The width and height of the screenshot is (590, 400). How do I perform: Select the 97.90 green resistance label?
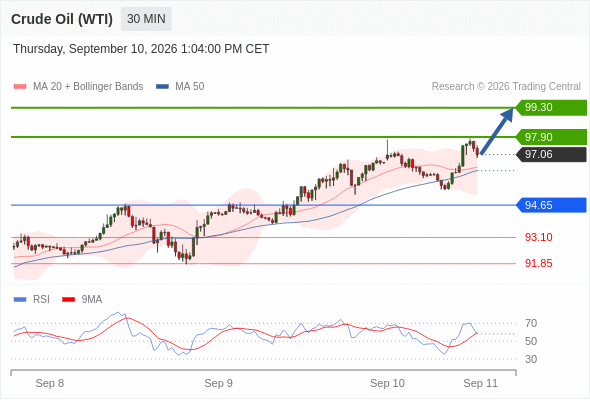[551, 137]
